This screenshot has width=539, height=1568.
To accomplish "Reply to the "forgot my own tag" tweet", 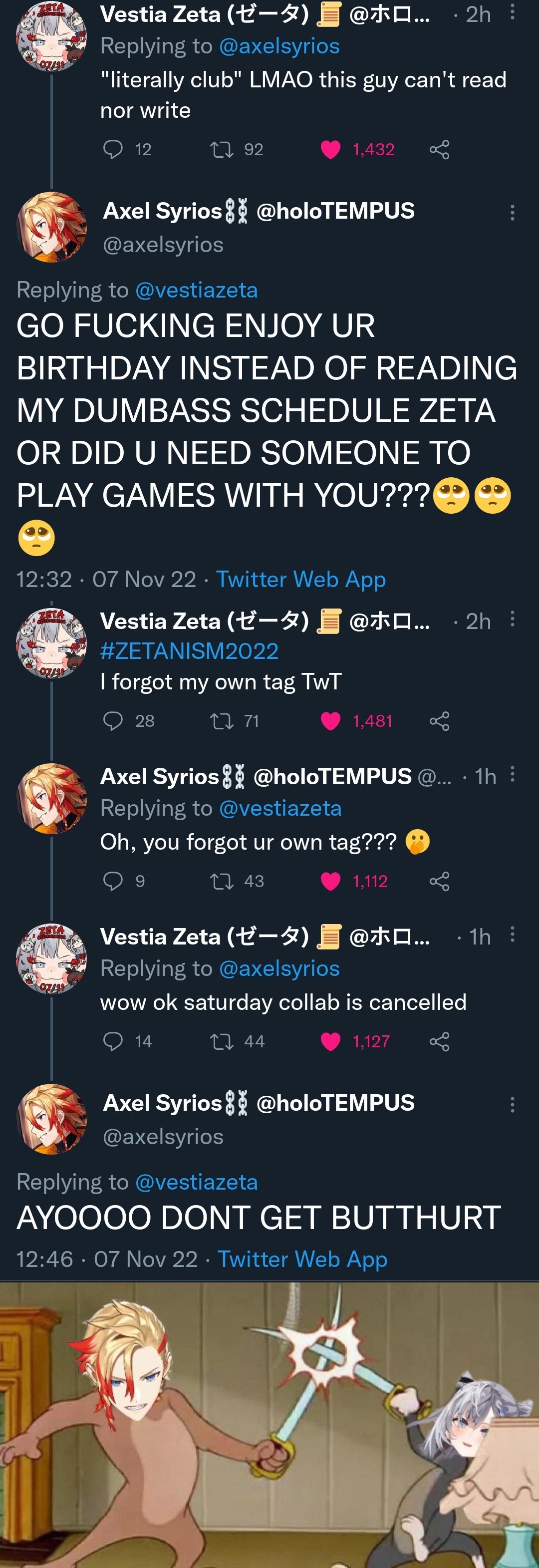I will (x=113, y=721).
